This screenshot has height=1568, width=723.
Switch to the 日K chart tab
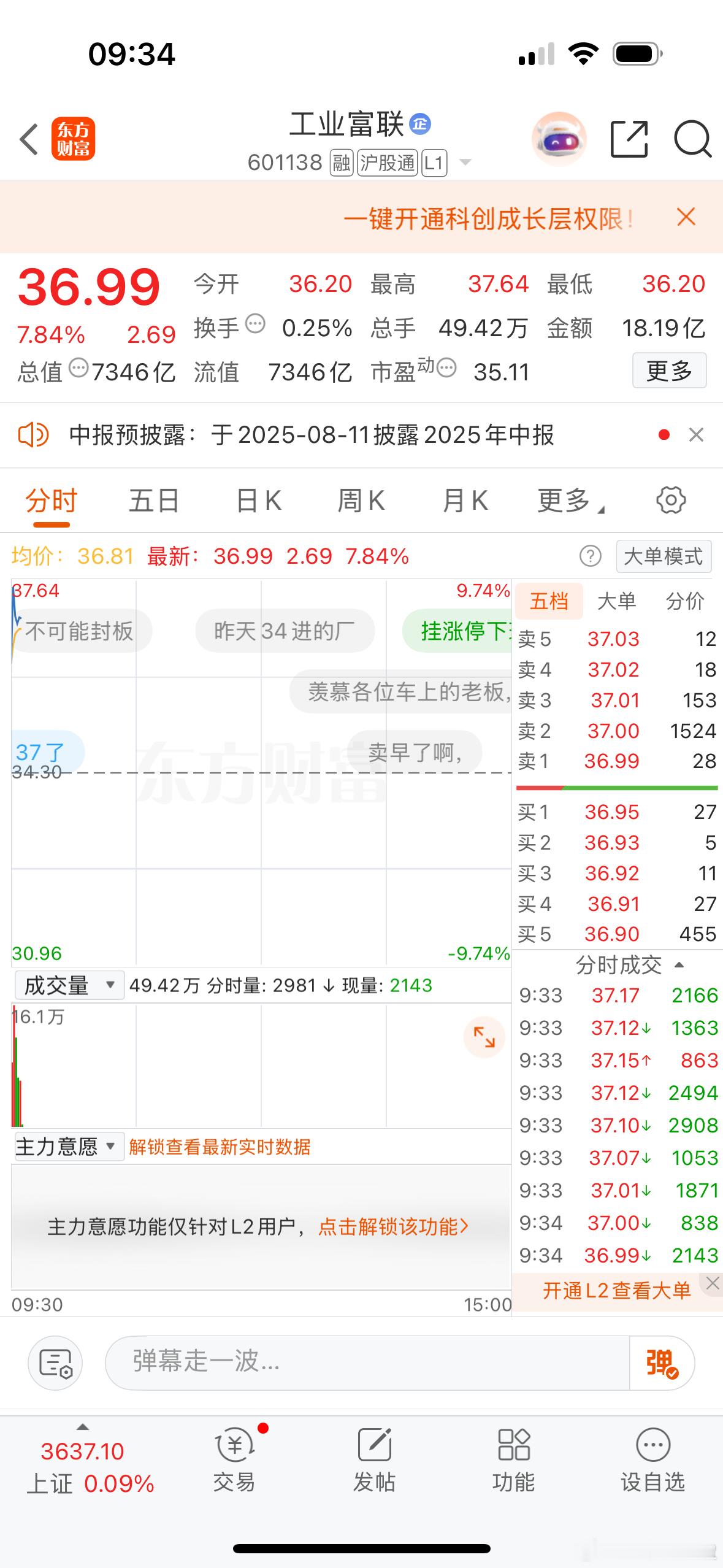[x=259, y=501]
